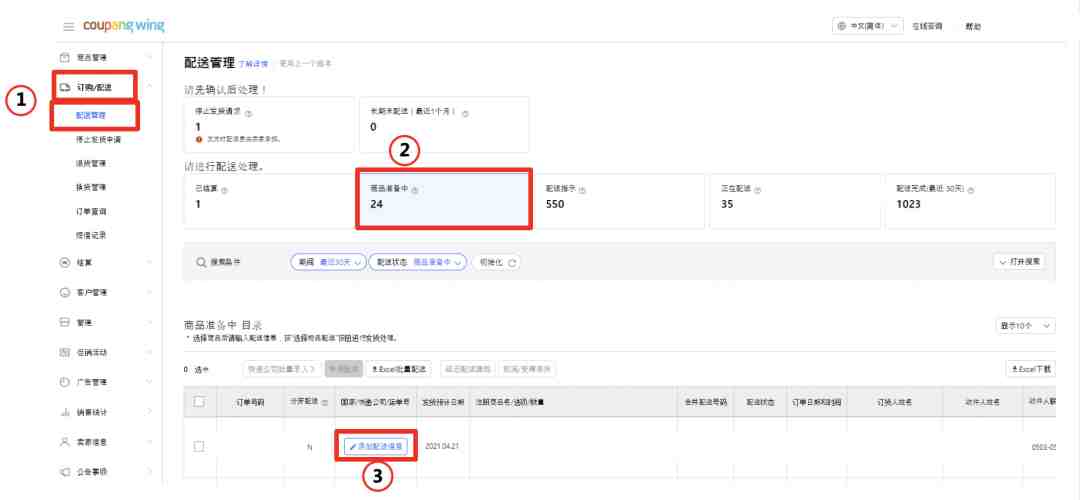Click pencil icon on add delivery info button
The image size is (1080, 500).
[x=353, y=447]
